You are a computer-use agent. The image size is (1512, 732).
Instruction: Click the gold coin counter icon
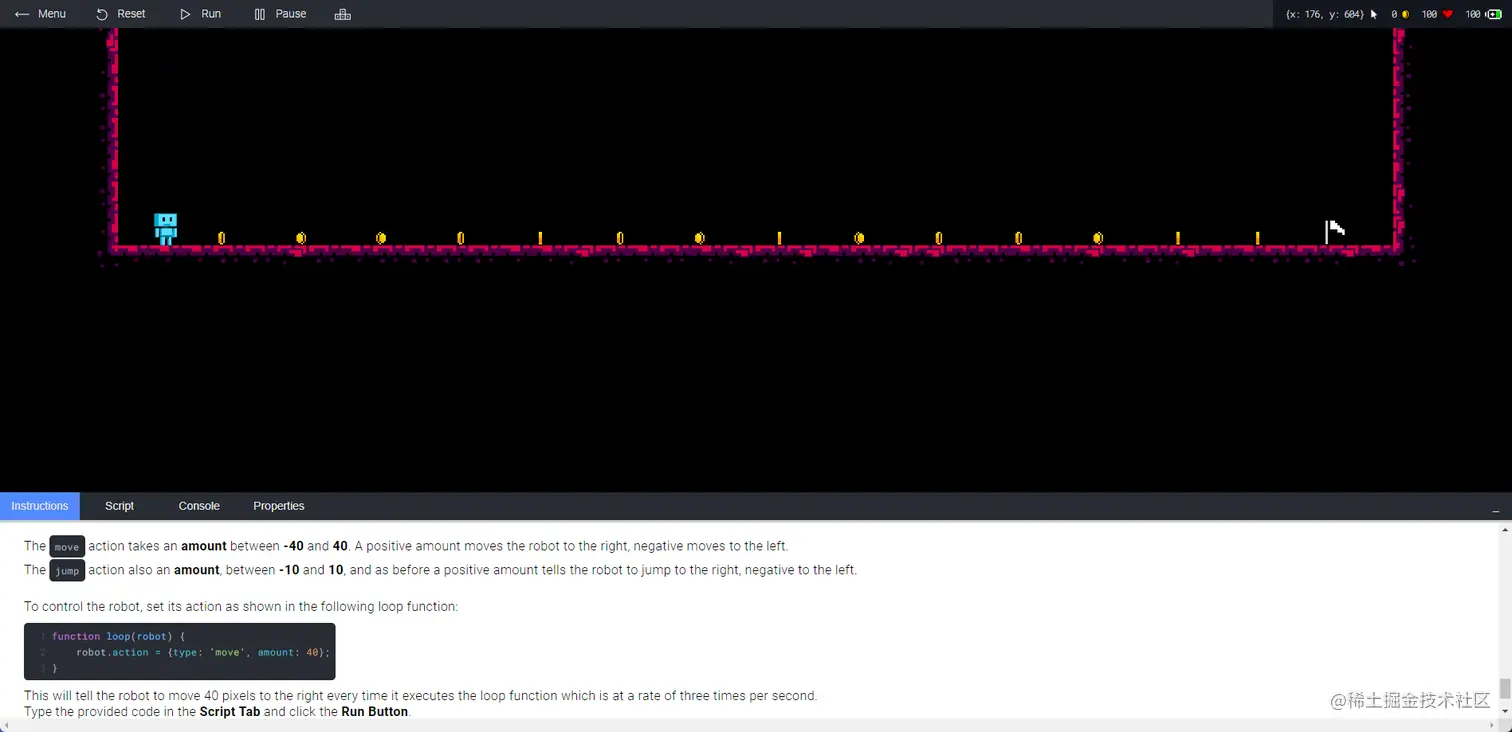[x=1405, y=14]
